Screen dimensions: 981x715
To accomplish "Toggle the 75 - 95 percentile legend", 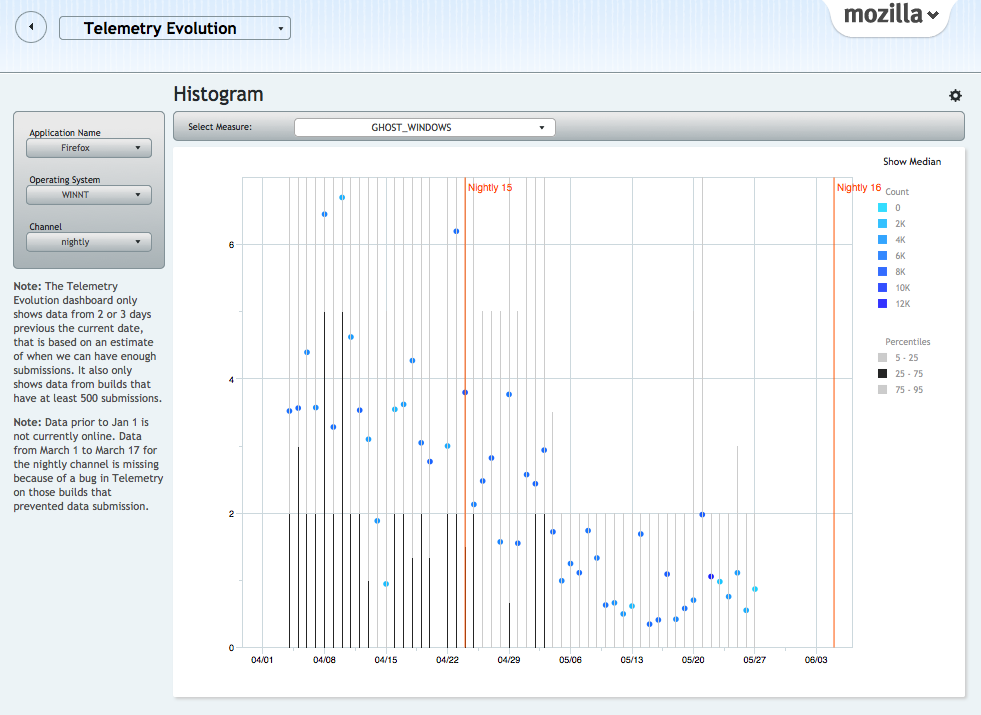I will pos(883,390).
